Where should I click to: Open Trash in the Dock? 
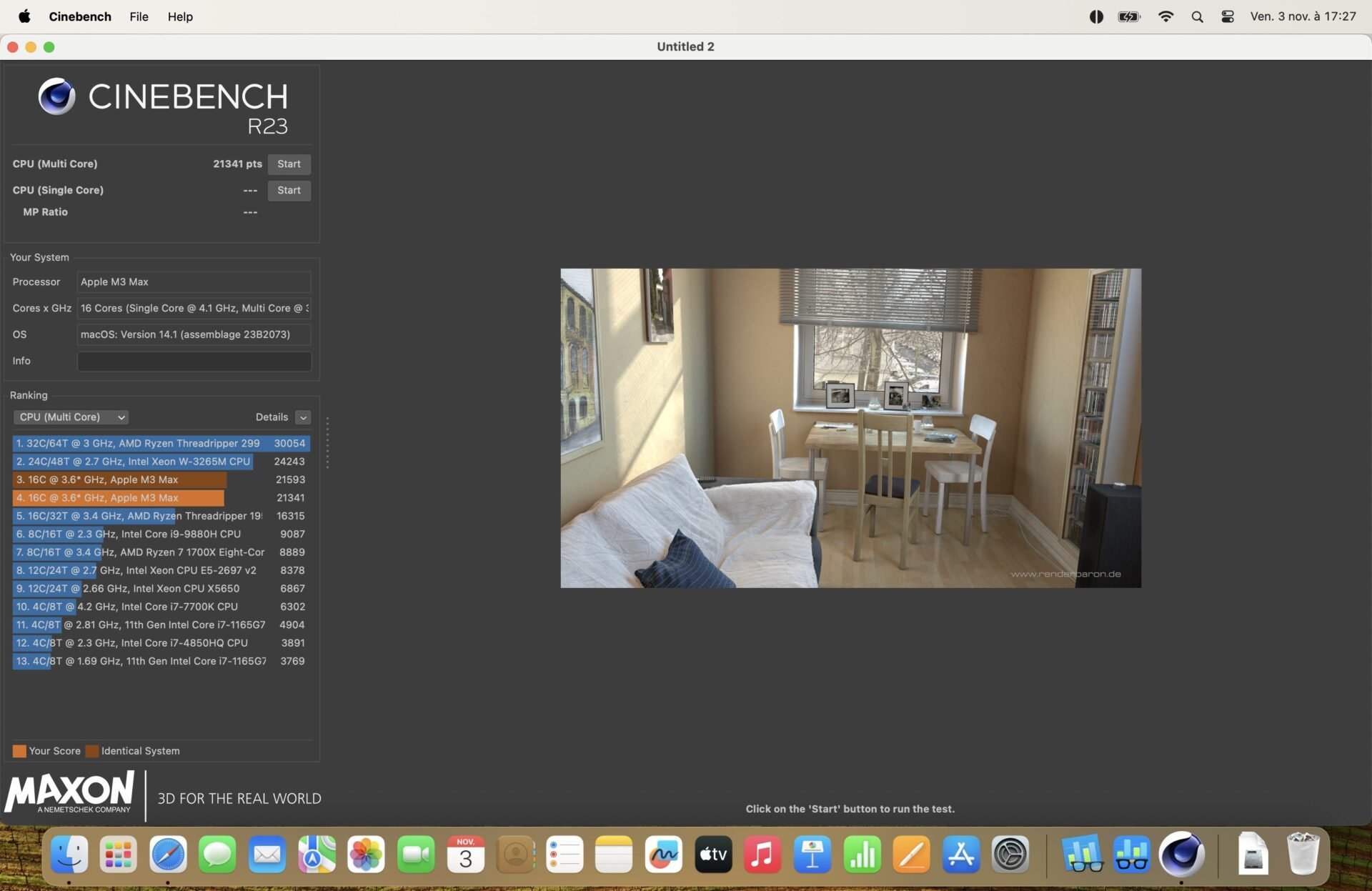(1303, 855)
